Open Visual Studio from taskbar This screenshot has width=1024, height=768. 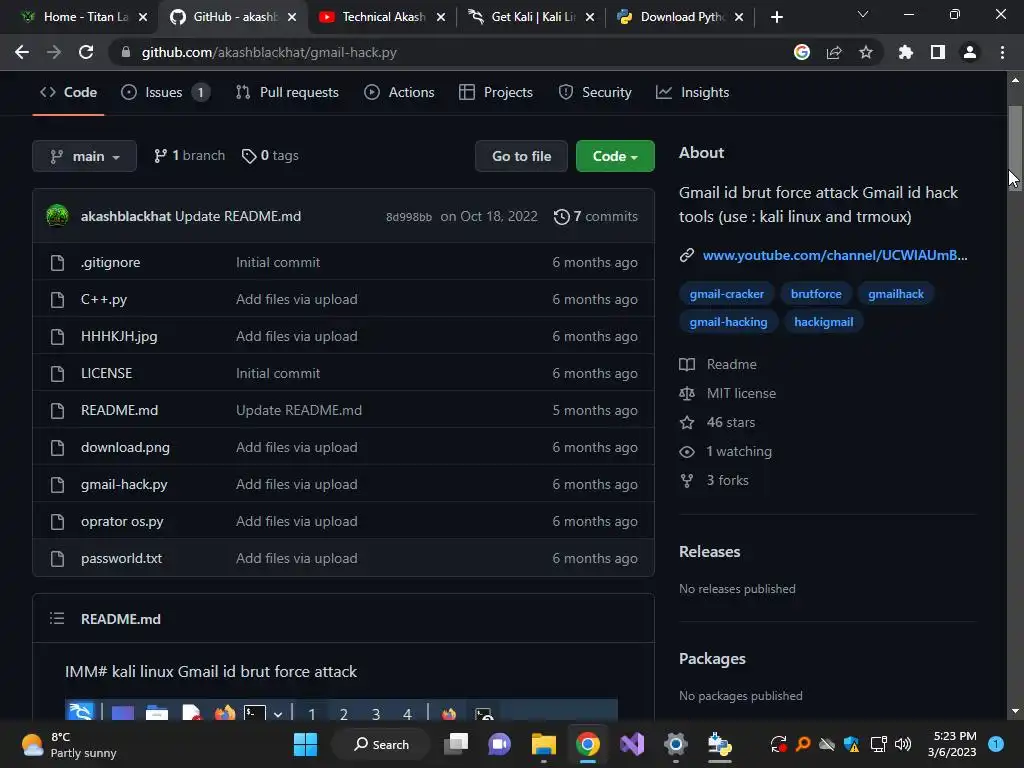[x=632, y=744]
